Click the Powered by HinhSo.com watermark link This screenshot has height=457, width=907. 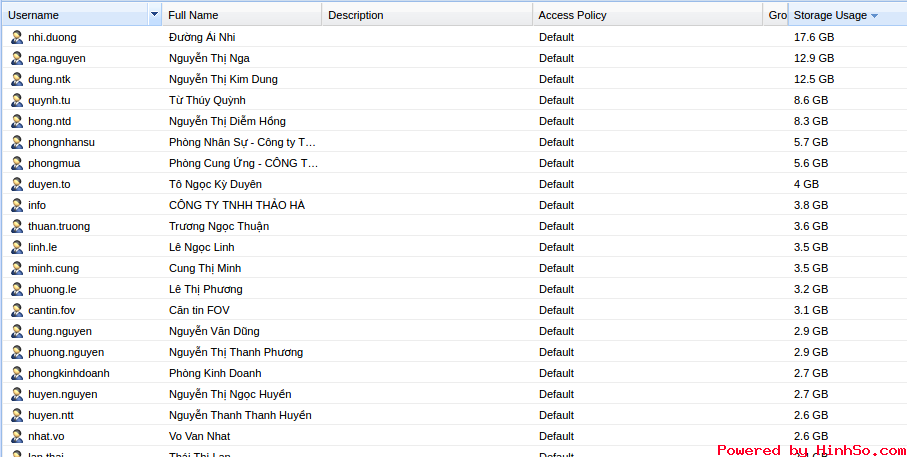(x=810, y=450)
